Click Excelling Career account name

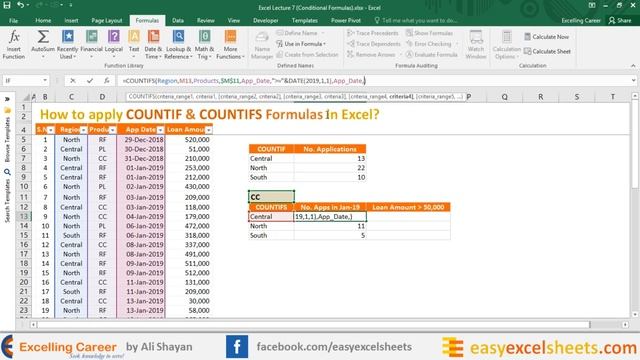tap(580, 20)
